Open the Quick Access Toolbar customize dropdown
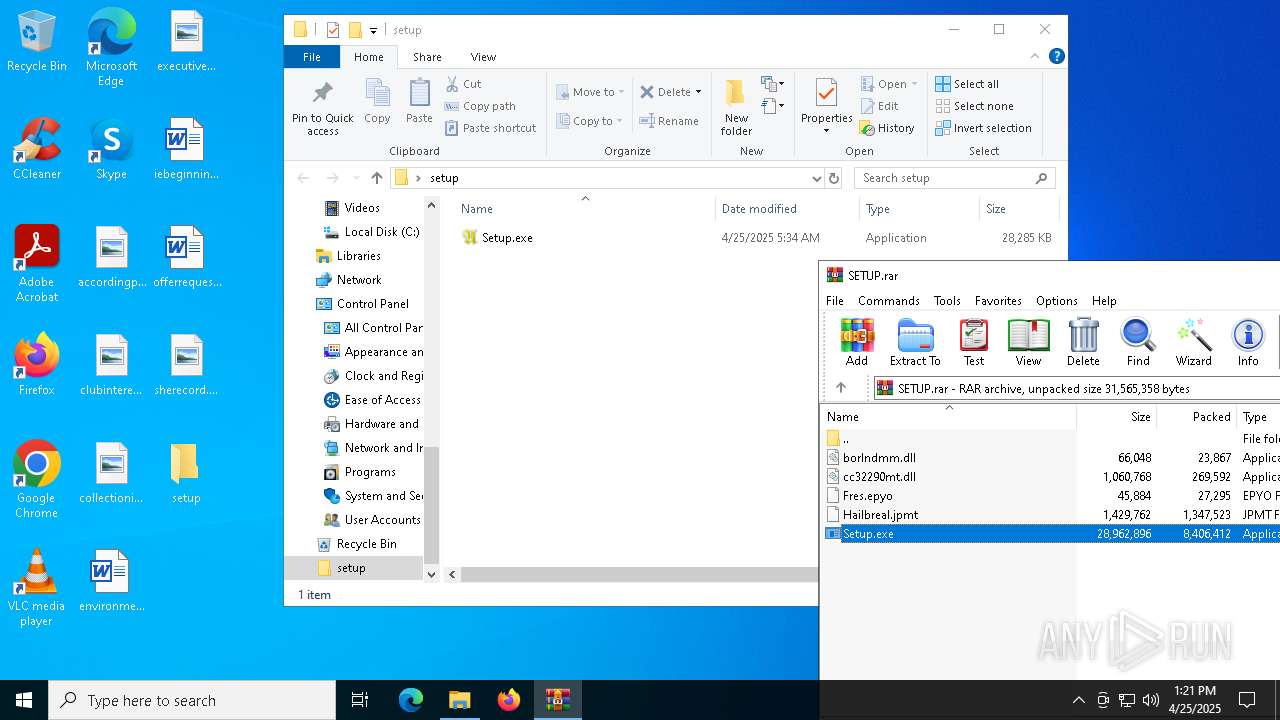 click(x=373, y=30)
